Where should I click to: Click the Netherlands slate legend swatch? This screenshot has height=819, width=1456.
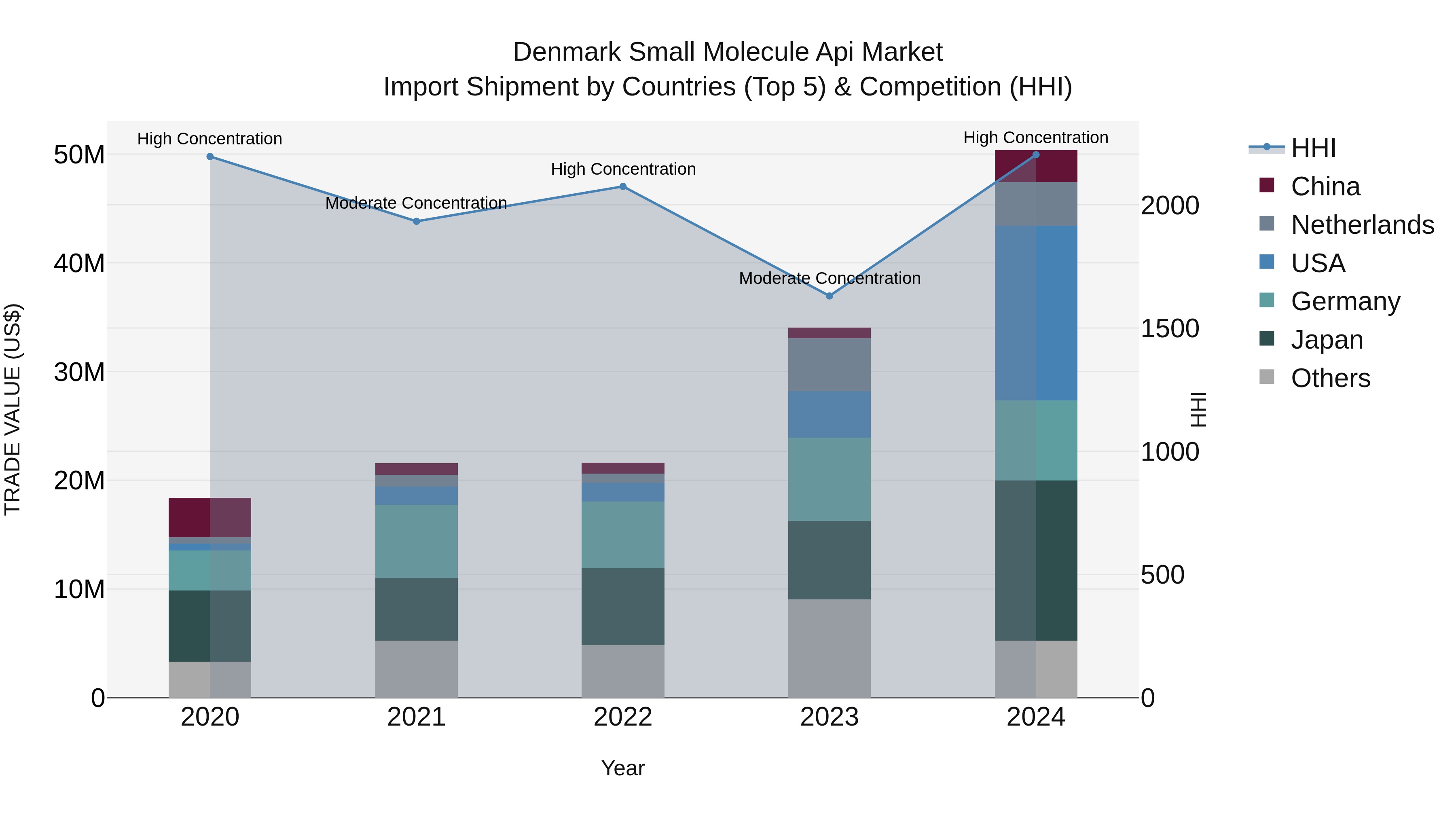(x=1267, y=223)
